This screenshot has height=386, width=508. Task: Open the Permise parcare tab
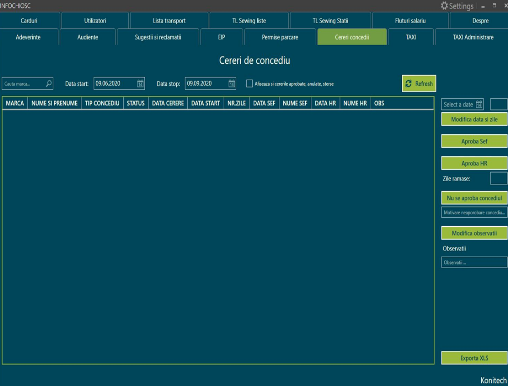pyautogui.click(x=280, y=37)
